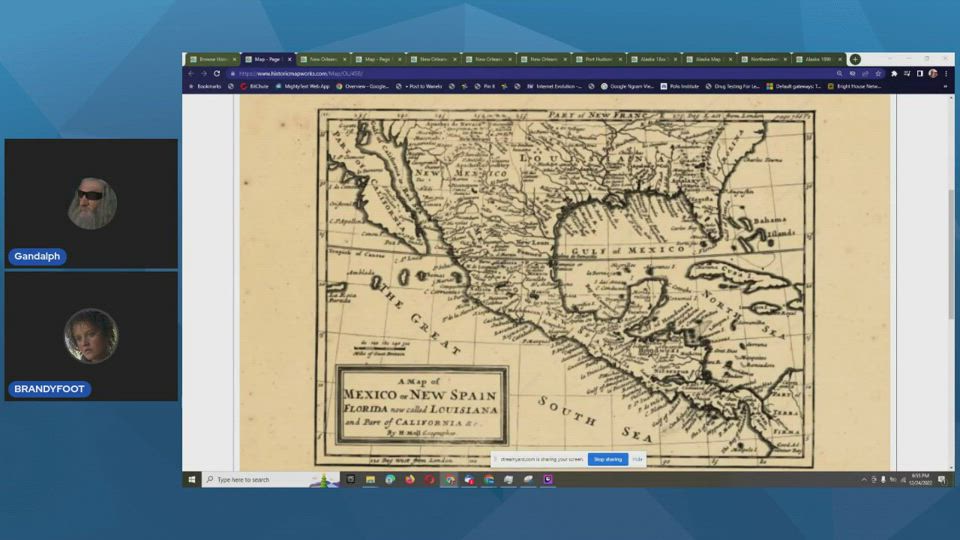Toggle the browser side panel icon
This screenshot has height=540, width=960.
pyautogui.click(x=919, y=73)
